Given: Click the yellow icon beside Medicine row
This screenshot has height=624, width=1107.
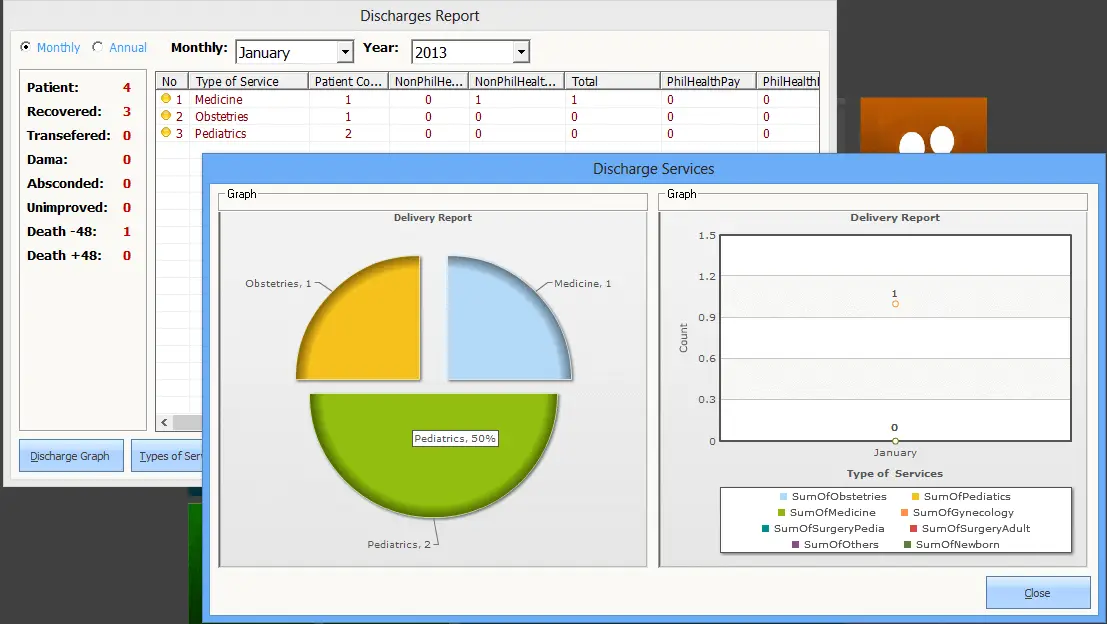Looking at the screenshot, I should pyautogui.click(x=166, y=99).
